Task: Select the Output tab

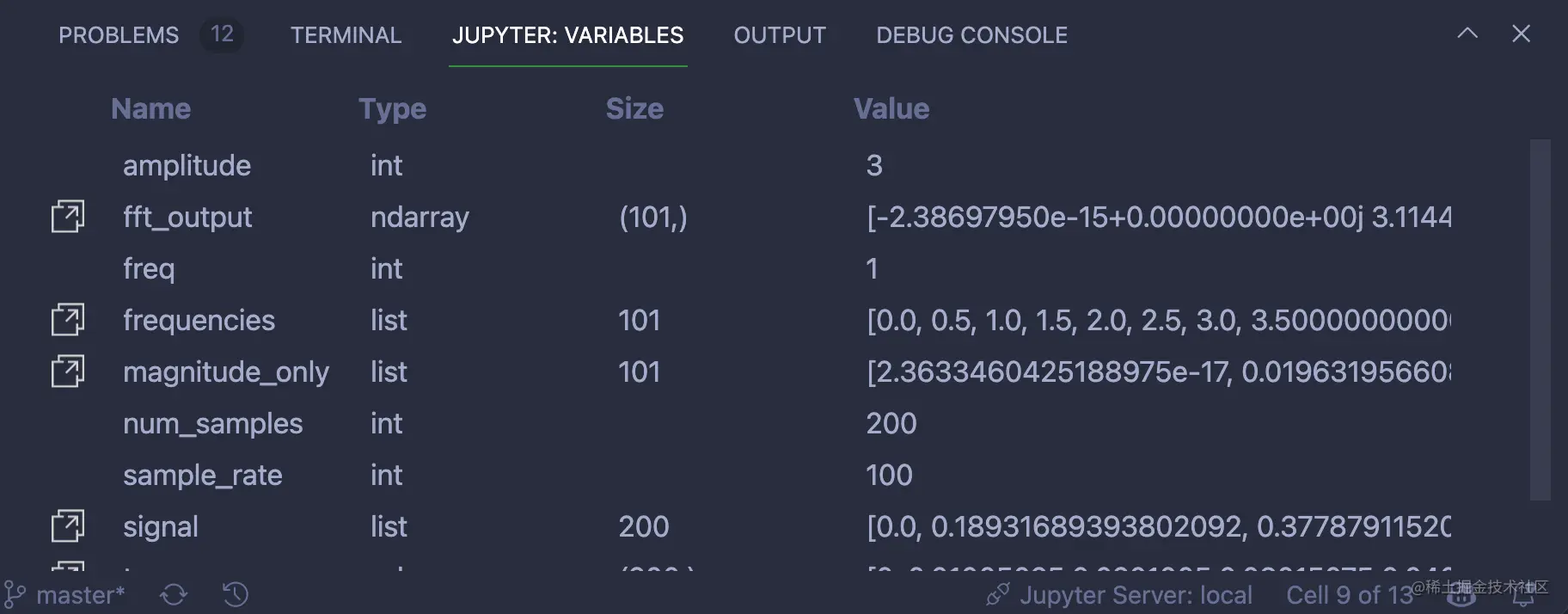Action: pos(780,35)
